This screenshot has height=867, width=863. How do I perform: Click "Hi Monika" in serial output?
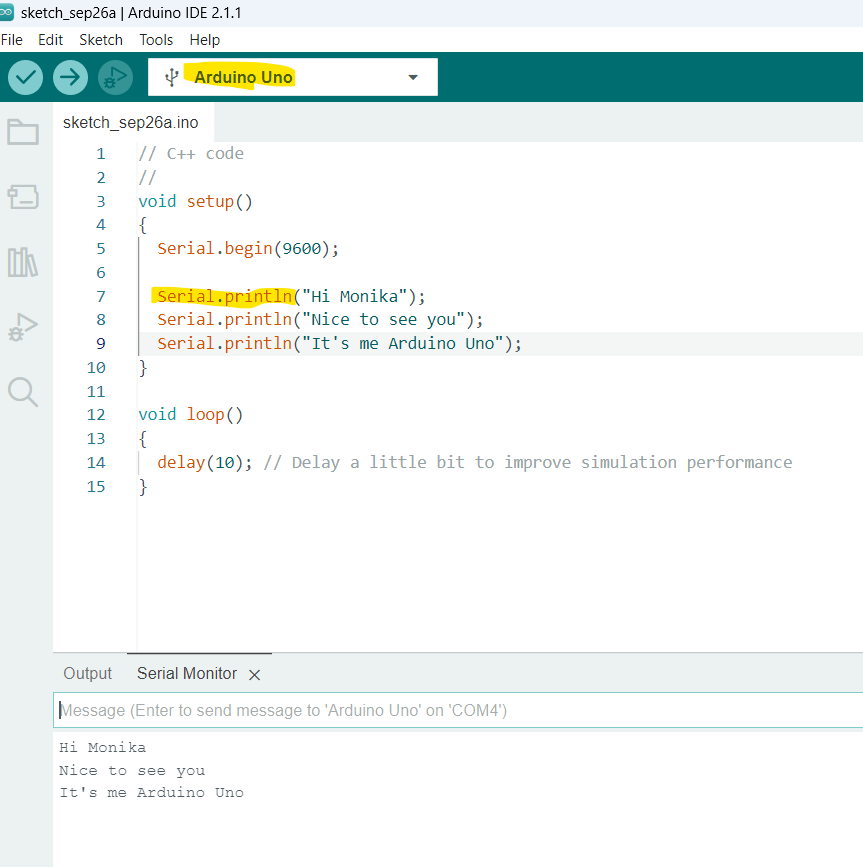pyautogui.click(x=102, y=748)
